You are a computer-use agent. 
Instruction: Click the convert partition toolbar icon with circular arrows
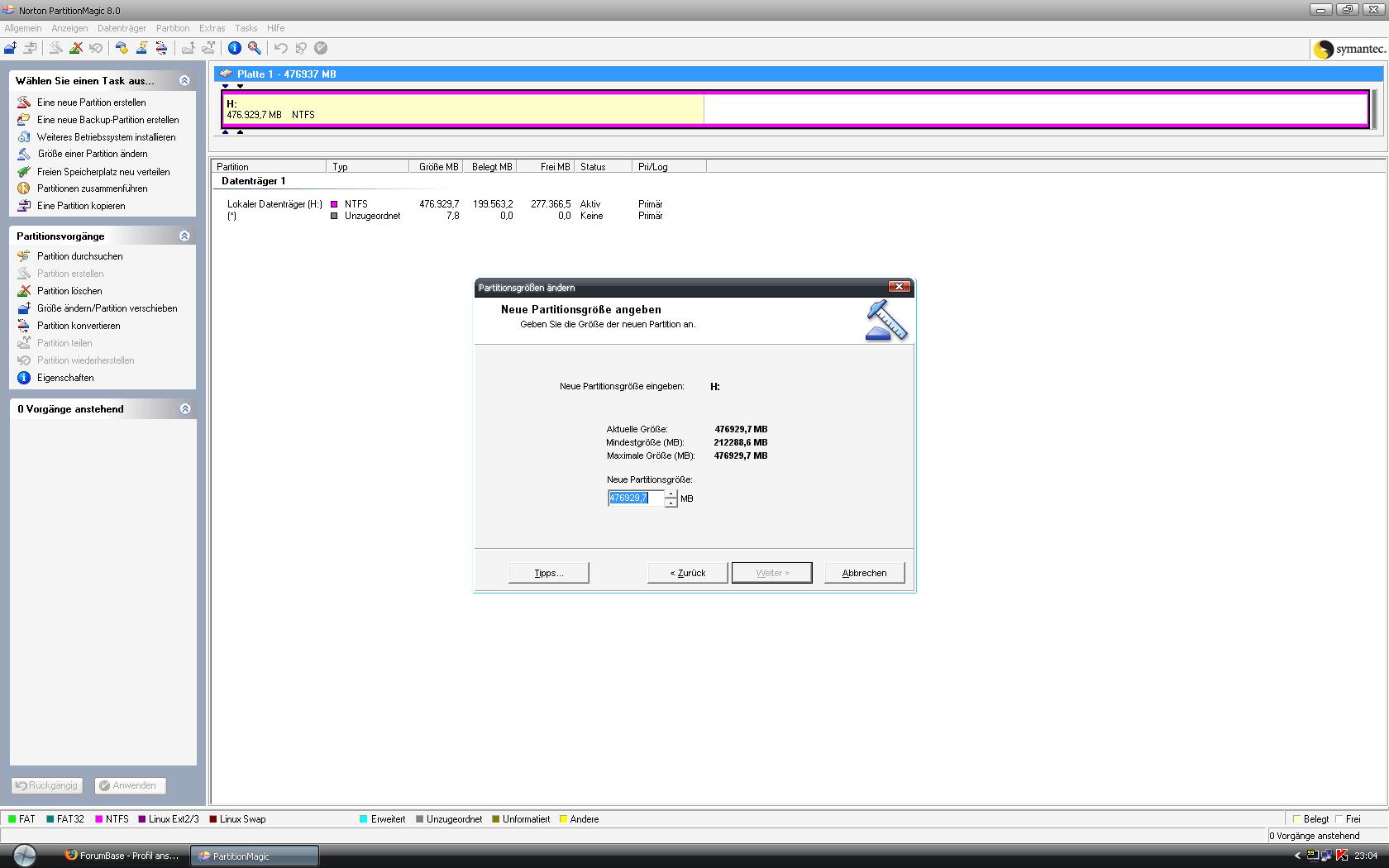[161, 48]
